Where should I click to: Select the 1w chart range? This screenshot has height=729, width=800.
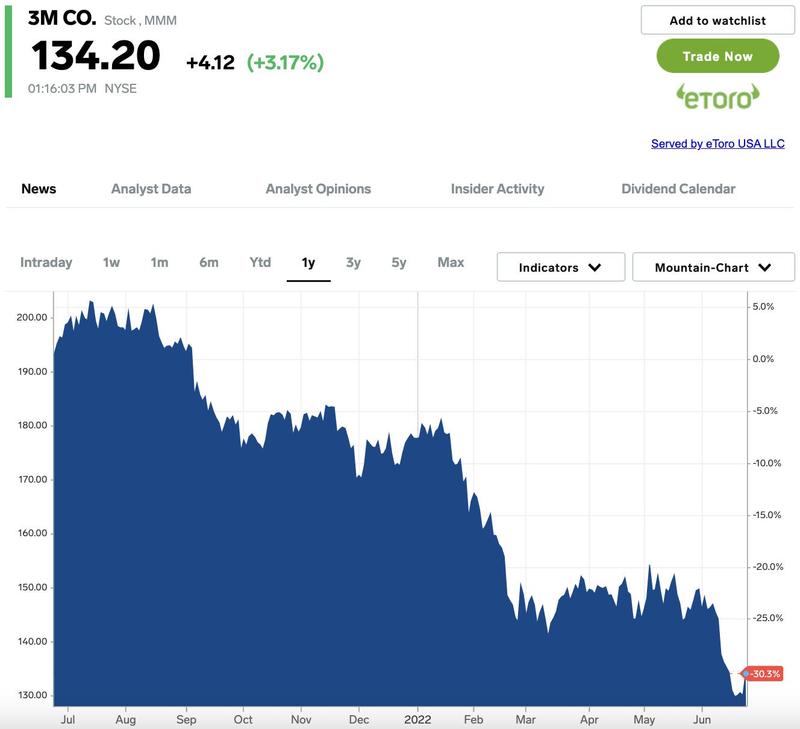[x=111, y=262]
